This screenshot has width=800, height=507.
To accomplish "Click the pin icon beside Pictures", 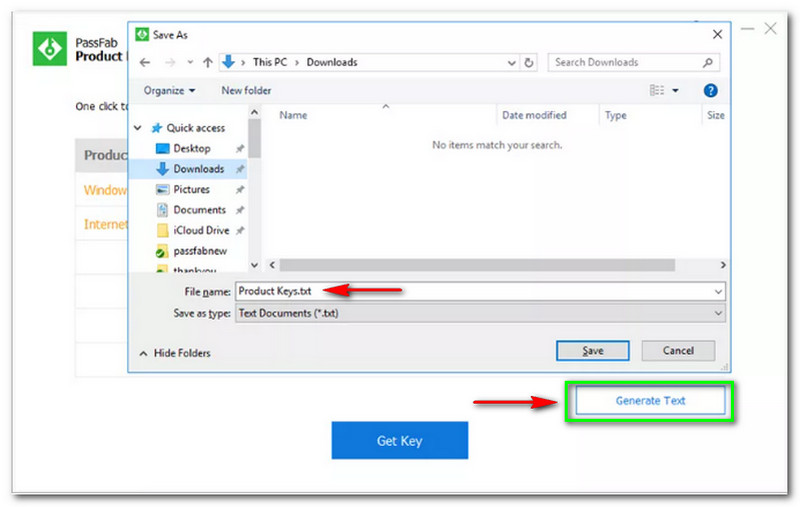I will click(x=240, y=189).
